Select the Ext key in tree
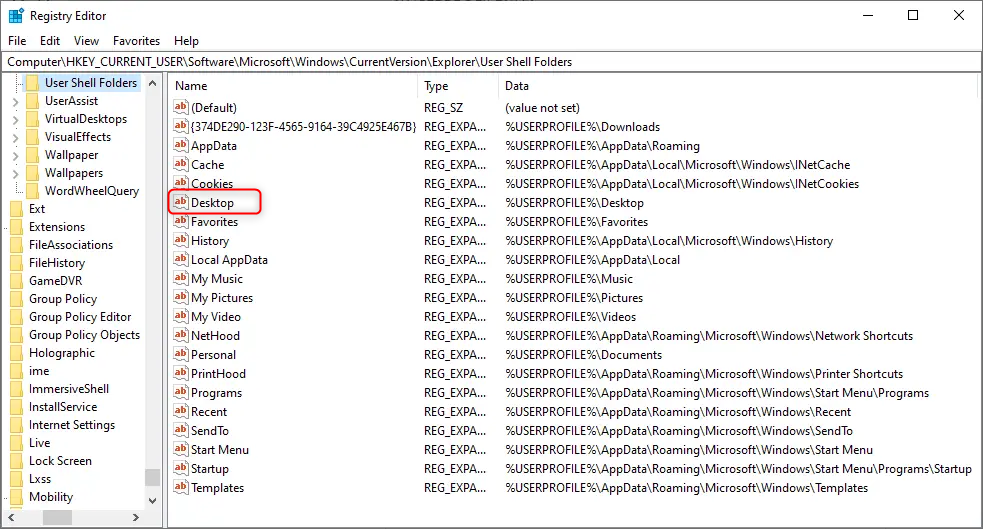Viewport: 983px width, 529px height. (37, 209)
